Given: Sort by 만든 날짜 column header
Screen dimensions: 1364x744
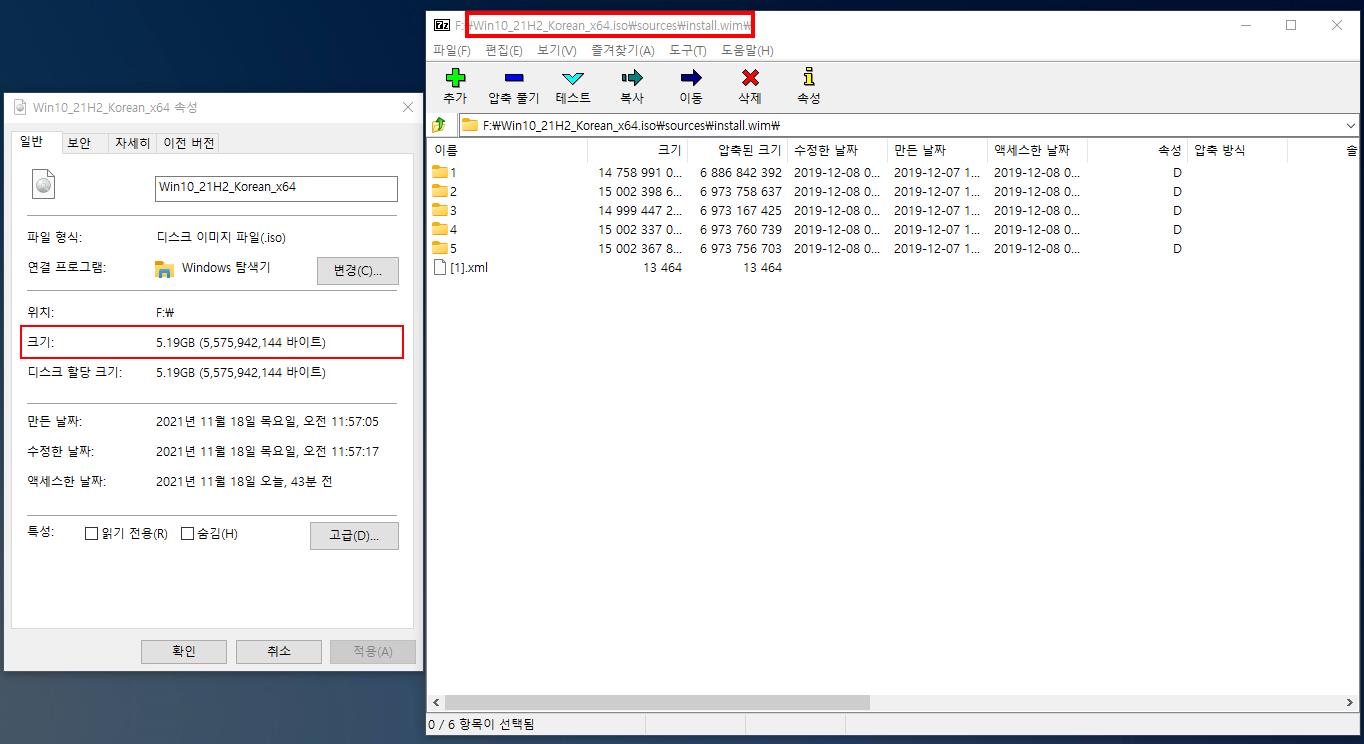Looking at the screenshot, I should [x=938, y=150].
